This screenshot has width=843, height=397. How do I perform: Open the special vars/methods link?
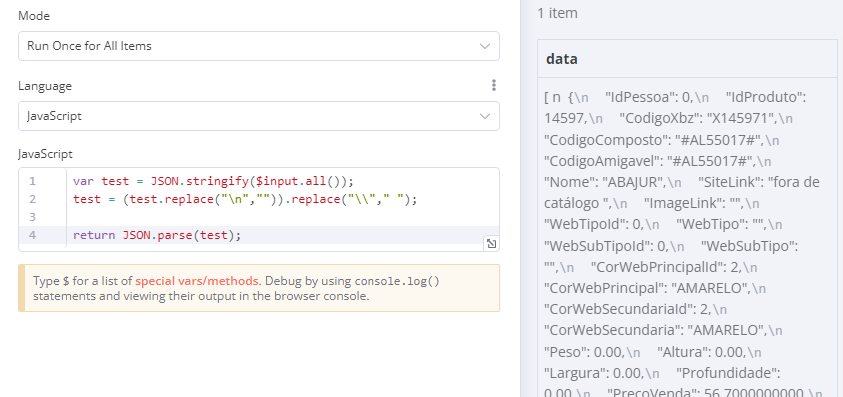click(197, 281)
